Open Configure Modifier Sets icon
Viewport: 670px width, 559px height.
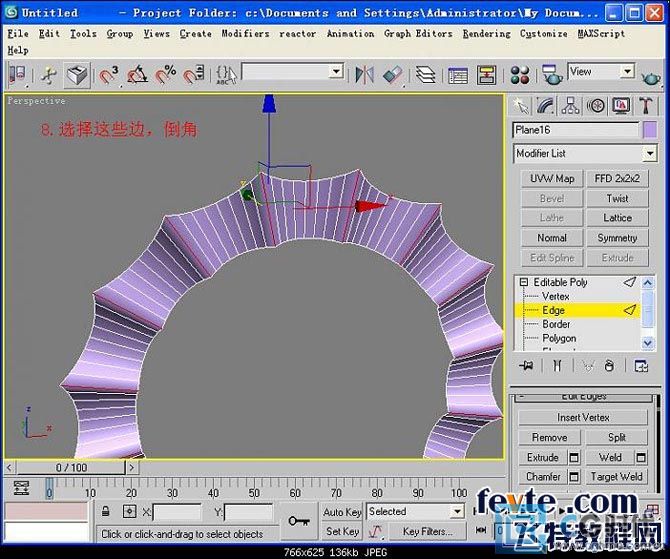(641, 366)
